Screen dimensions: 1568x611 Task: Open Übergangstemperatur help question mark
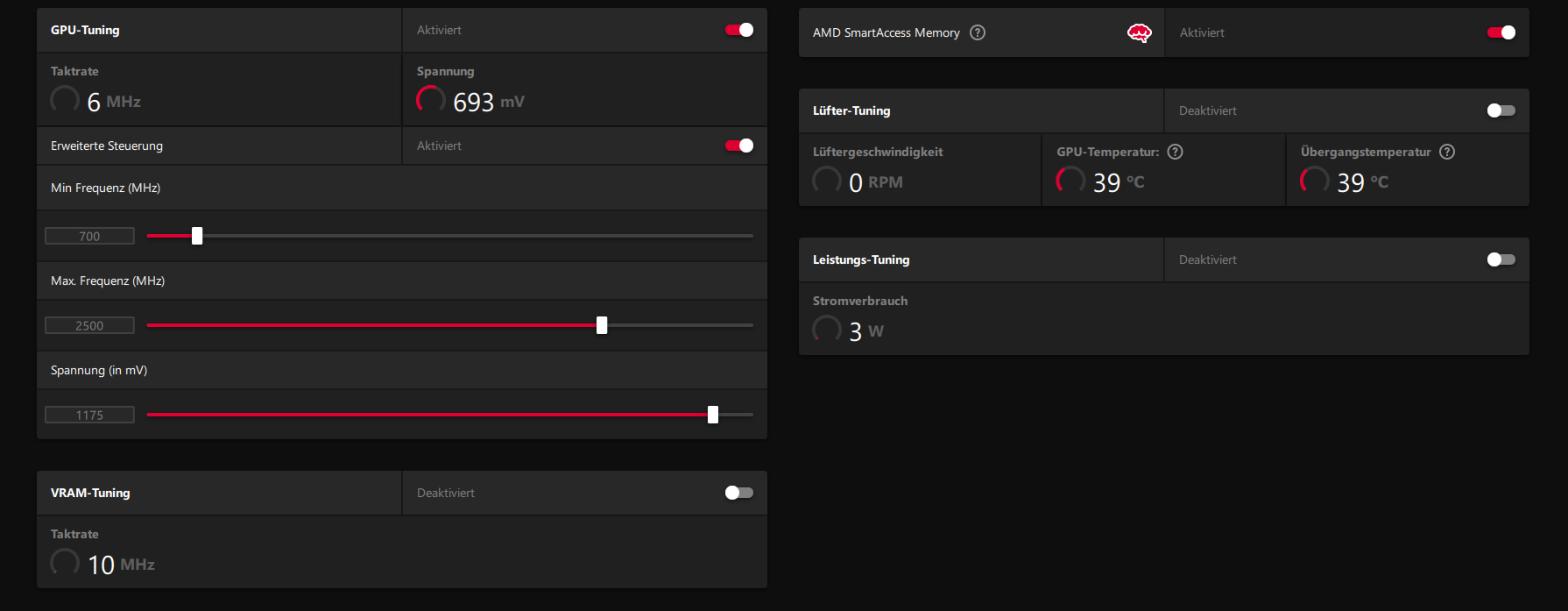pyautogui.click(x=1447, y=152)
